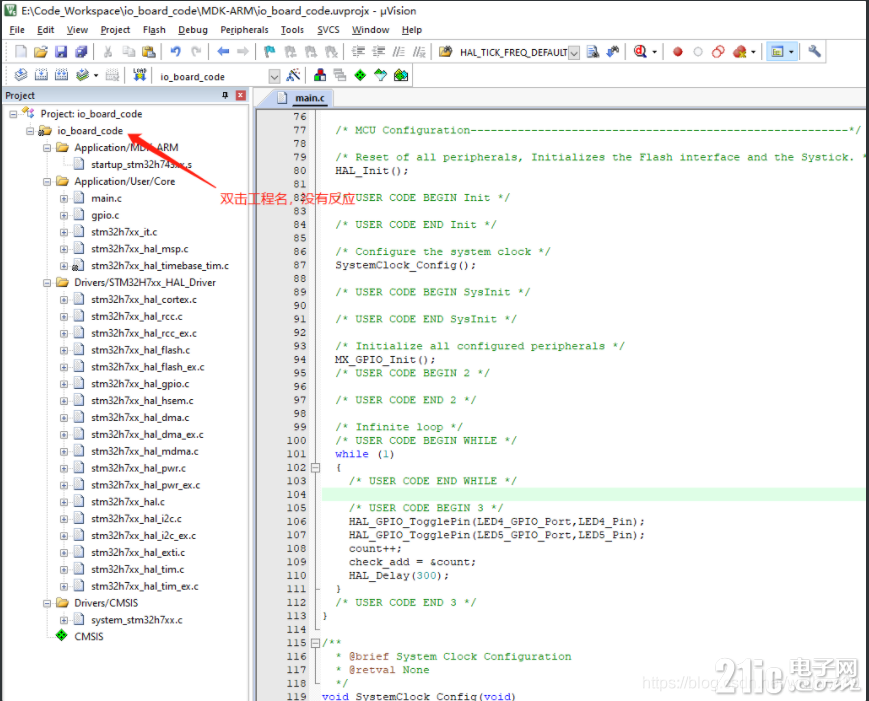Image resolution: width=869 pixels, height=701 pixels.
Task: Click SystemClock_Config() call on line 87
Action: (405, 265)
